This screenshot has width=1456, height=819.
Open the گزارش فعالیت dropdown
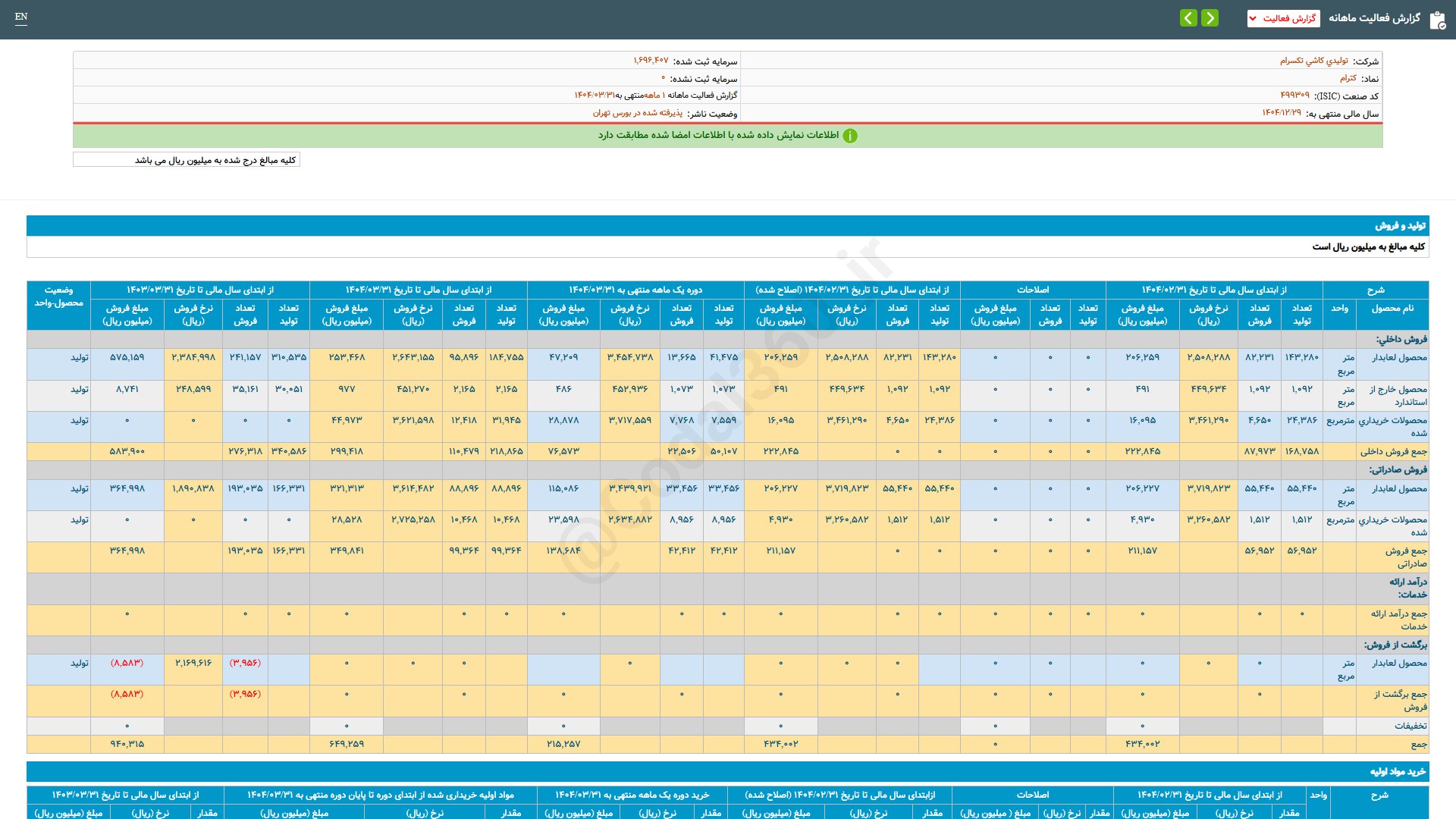coord(1283,18)
